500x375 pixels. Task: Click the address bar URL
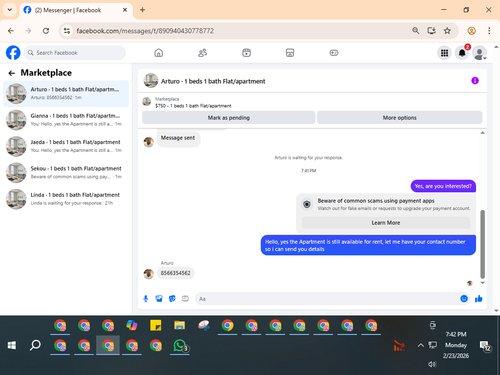click(145, 31)
